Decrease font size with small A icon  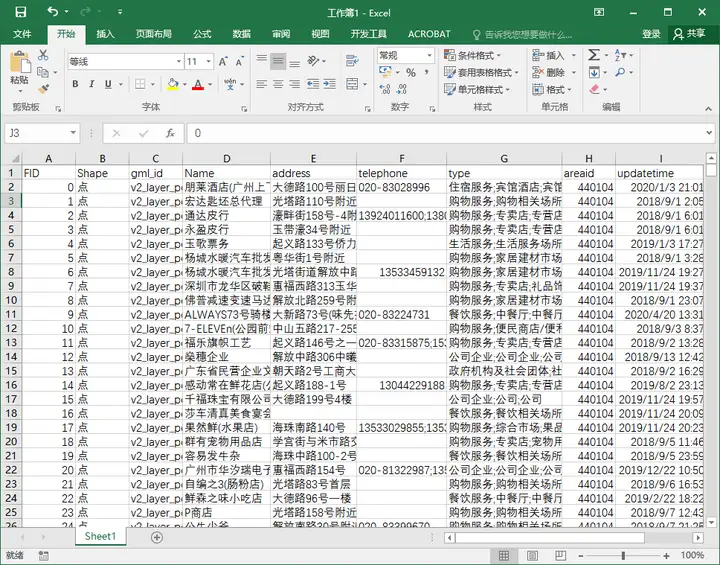(x=240, y=62)
